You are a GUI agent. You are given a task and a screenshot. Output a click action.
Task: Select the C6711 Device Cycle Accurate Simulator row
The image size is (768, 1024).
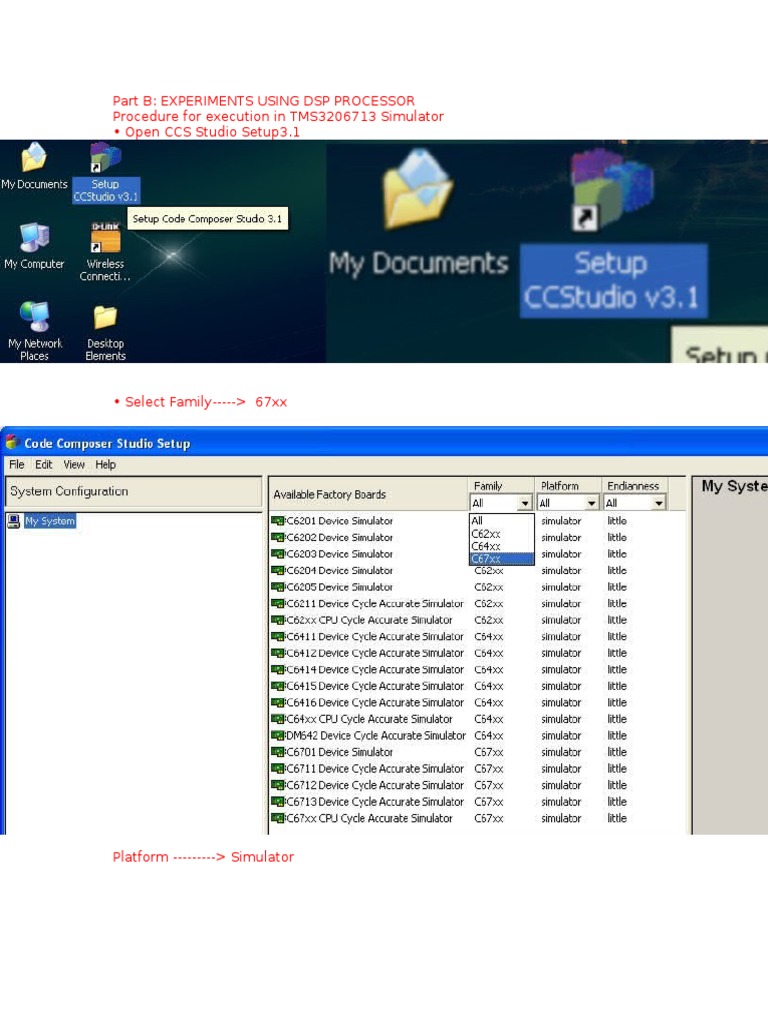click(374, 769)
